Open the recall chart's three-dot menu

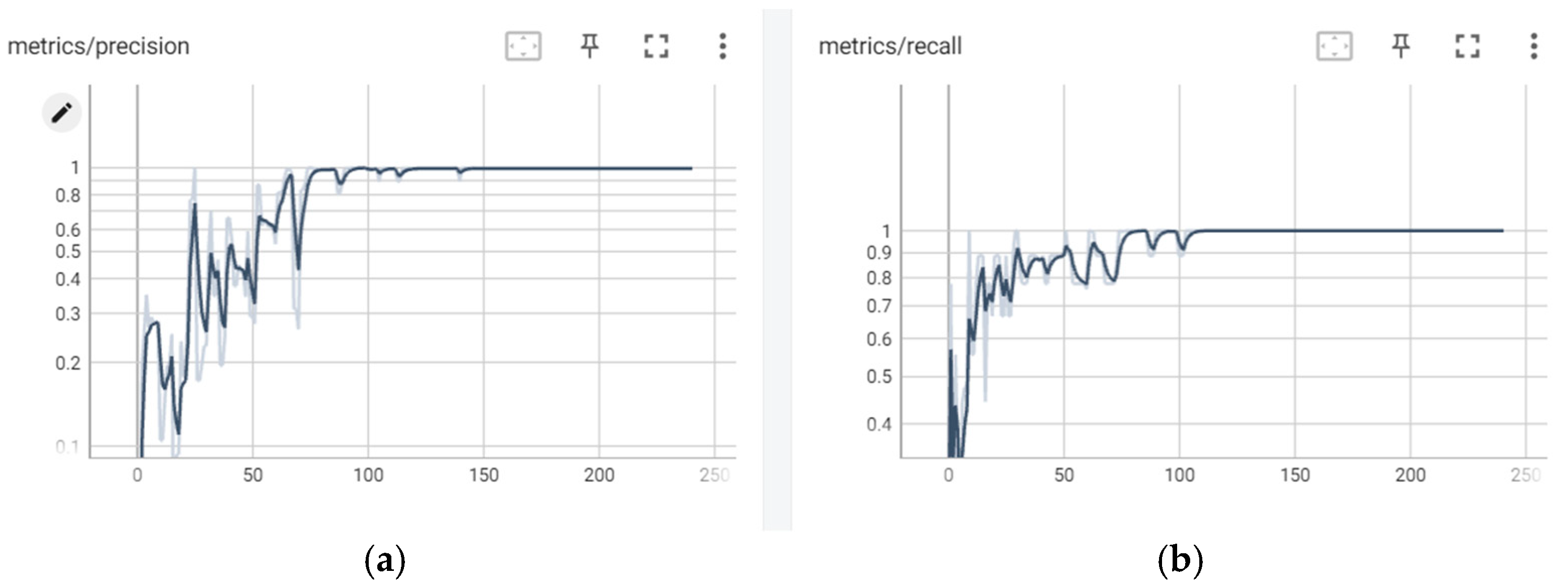1534,46
